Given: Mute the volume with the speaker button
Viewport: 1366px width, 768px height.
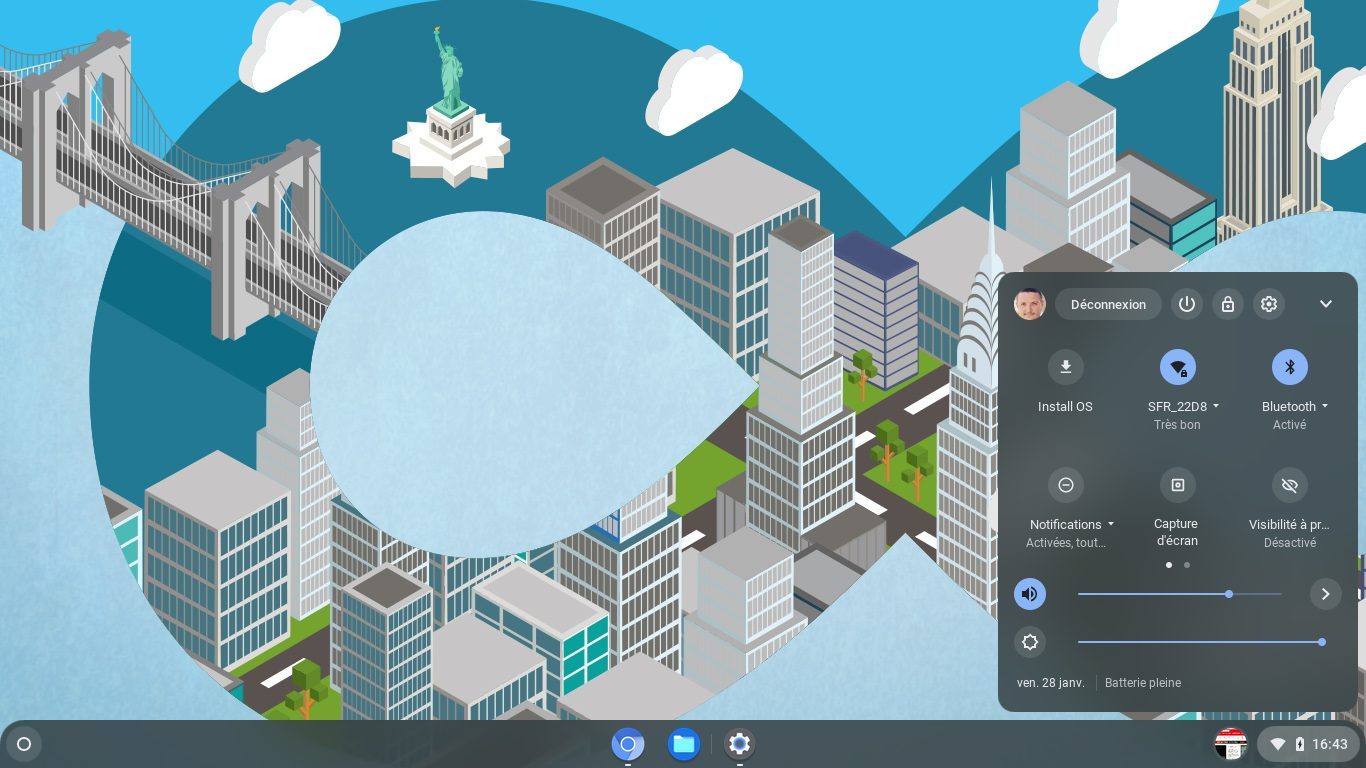Looking at the screenshot, I should [x=1030, y=594].
